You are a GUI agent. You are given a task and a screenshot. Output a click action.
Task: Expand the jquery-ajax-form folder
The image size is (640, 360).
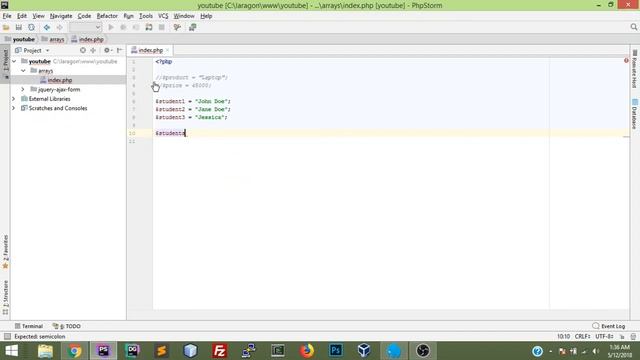(x=23, y=89)
